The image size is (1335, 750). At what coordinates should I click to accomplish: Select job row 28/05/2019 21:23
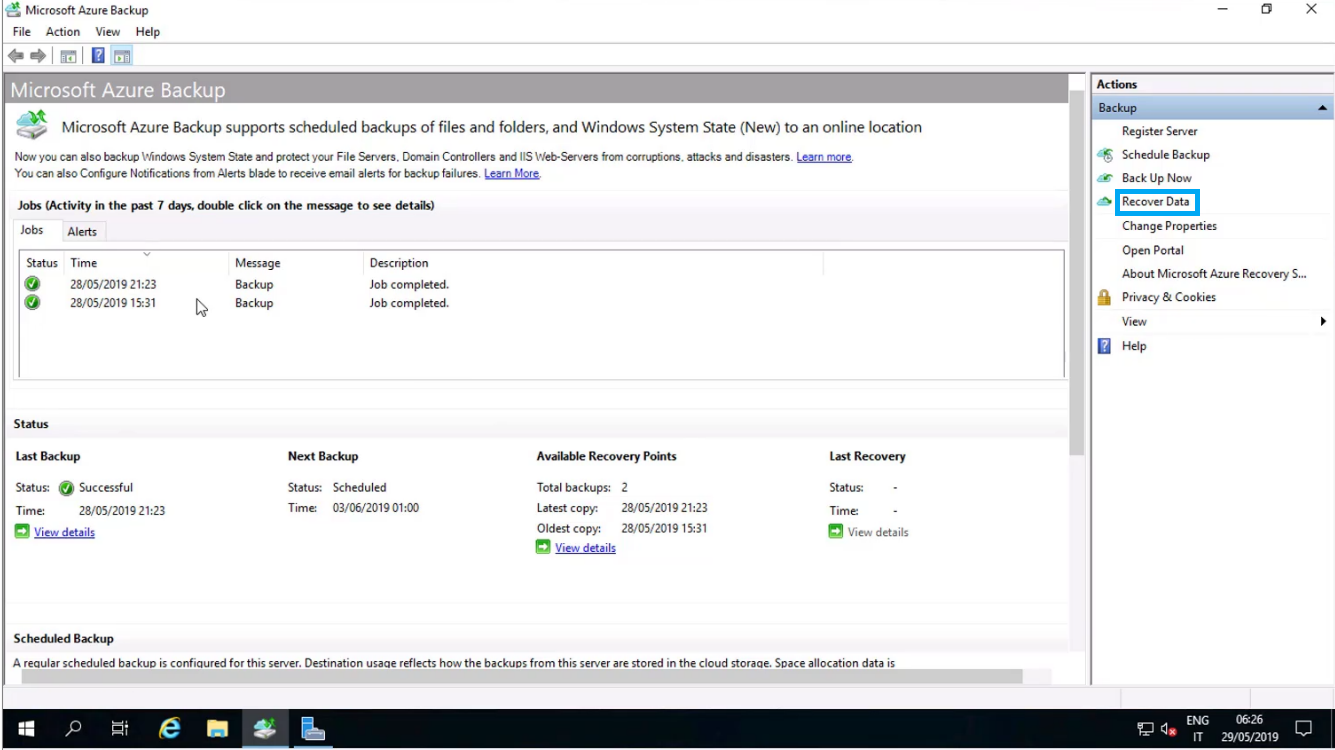540,284
